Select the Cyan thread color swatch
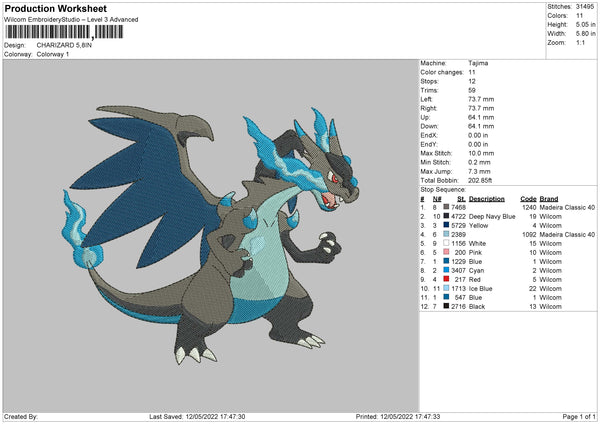Image resolution: width=600 pixels, height=424 pixels. coord(446,270)
